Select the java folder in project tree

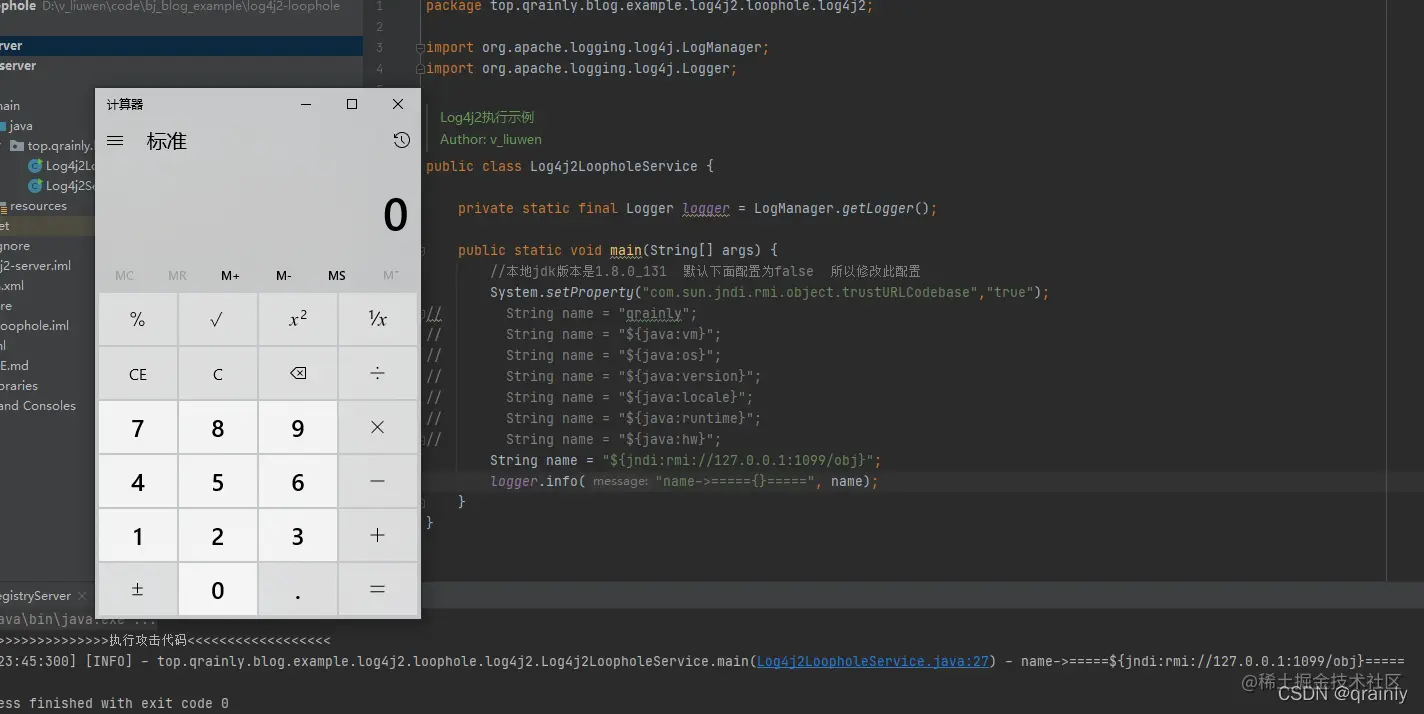point(20,126)
